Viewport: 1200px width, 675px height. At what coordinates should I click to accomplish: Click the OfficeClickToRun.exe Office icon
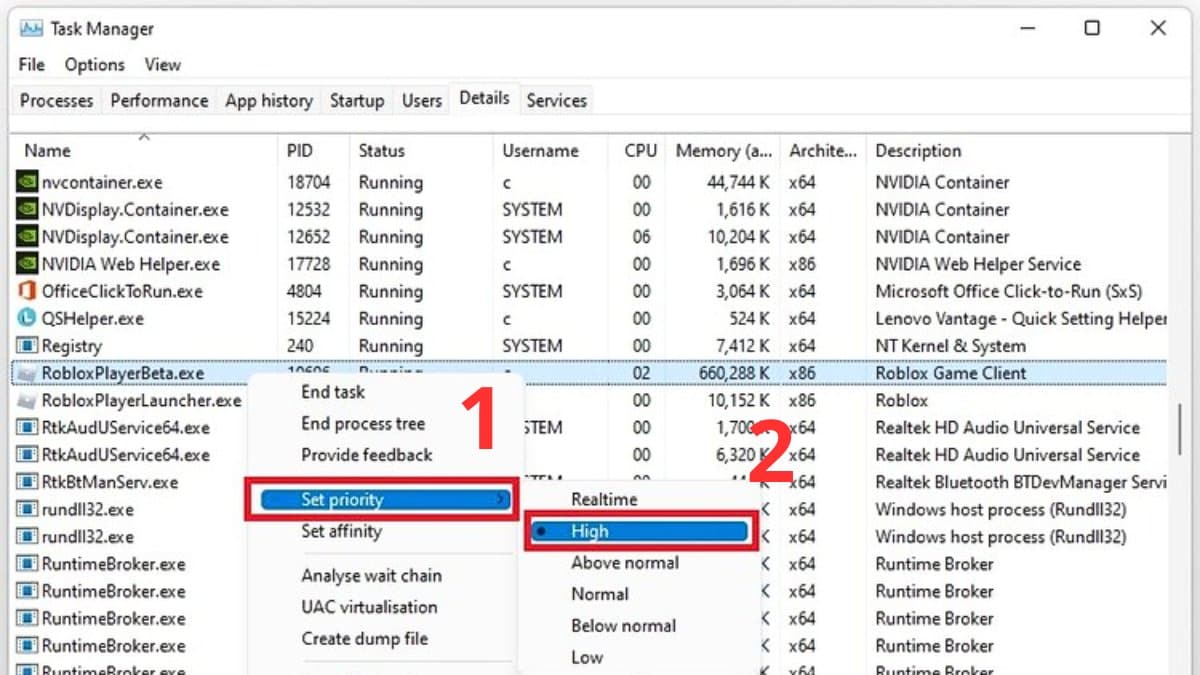click(x=27, y=291)
